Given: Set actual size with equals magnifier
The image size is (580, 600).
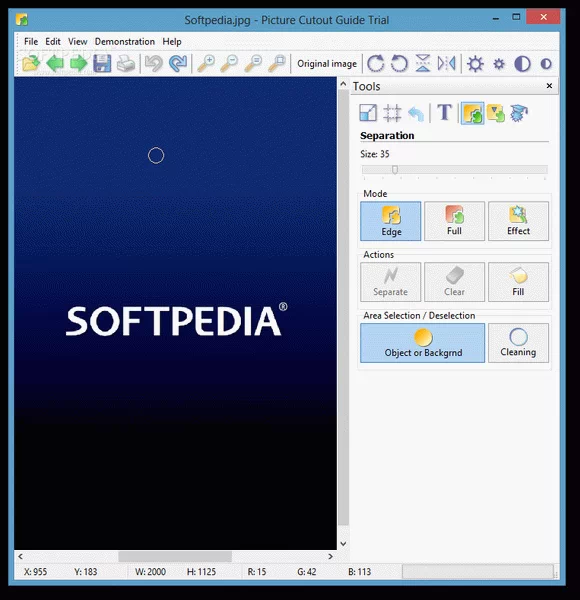Looking at the screenshot, I should pos(253,64).
